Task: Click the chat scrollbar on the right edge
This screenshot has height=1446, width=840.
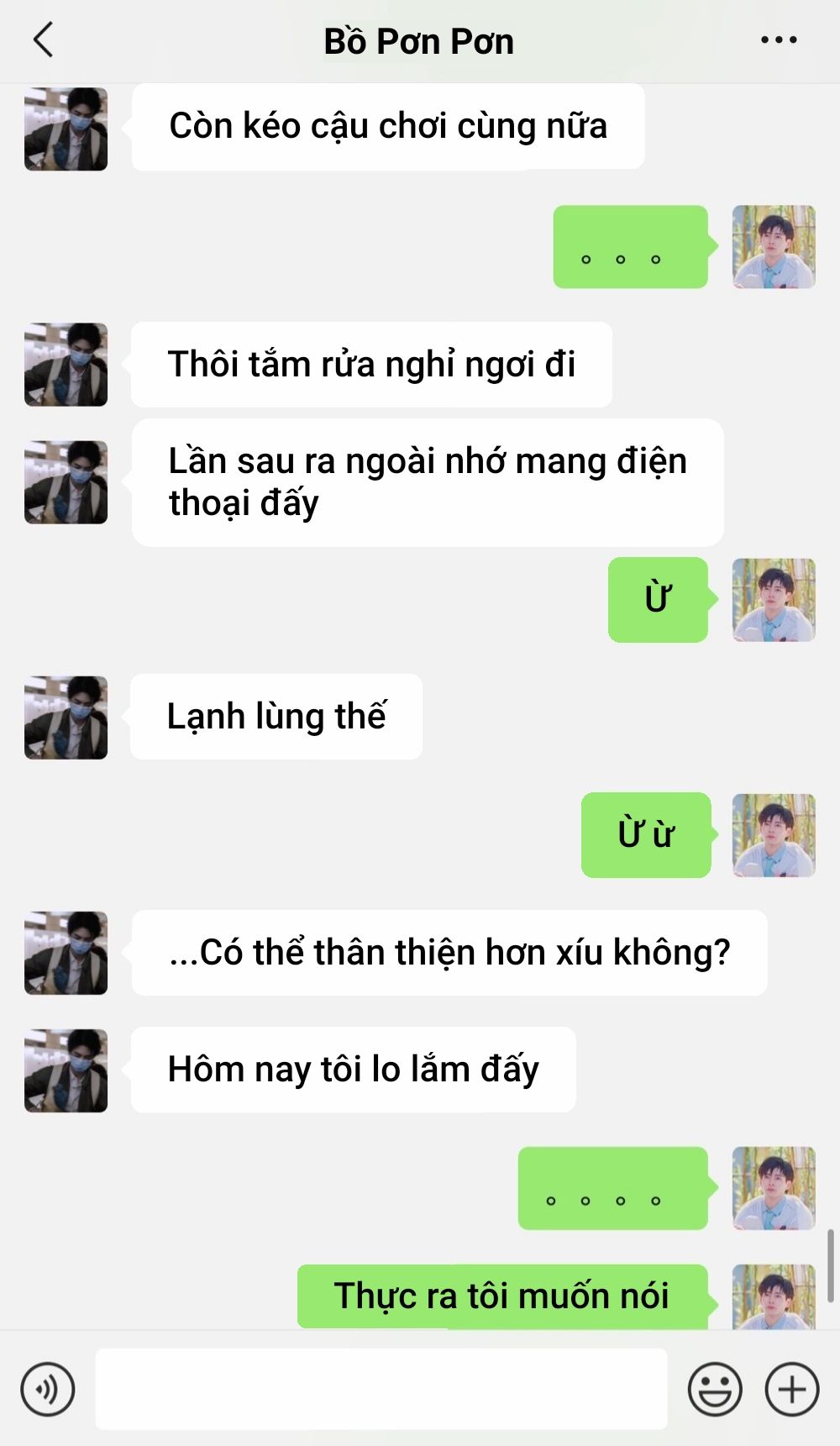Action: (x=830, y=1265)
